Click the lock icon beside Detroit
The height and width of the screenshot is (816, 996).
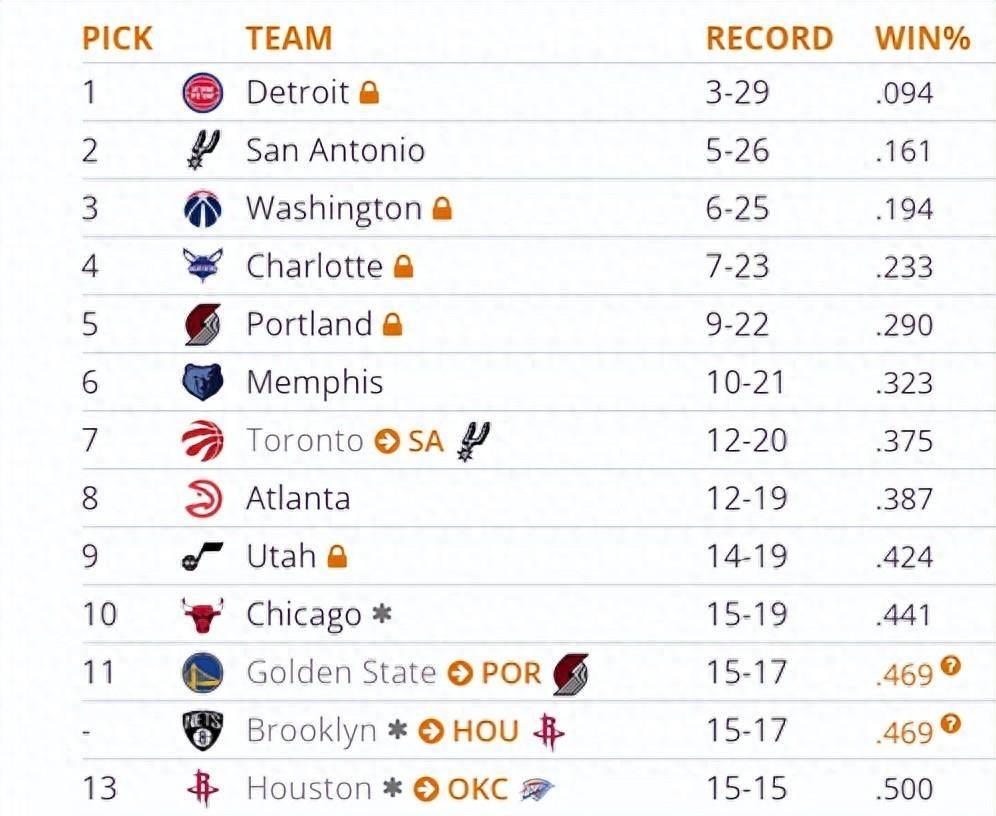coord(369,93)
